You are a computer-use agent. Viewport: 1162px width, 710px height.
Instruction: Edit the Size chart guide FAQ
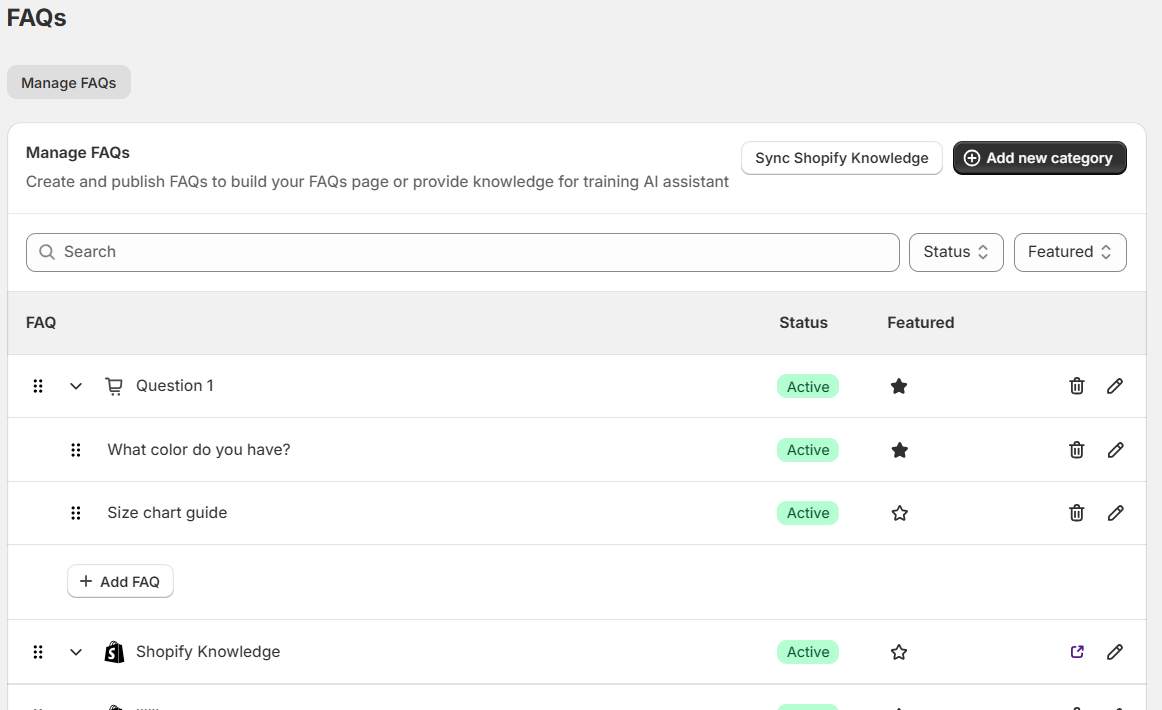[x=1115, y=513]
